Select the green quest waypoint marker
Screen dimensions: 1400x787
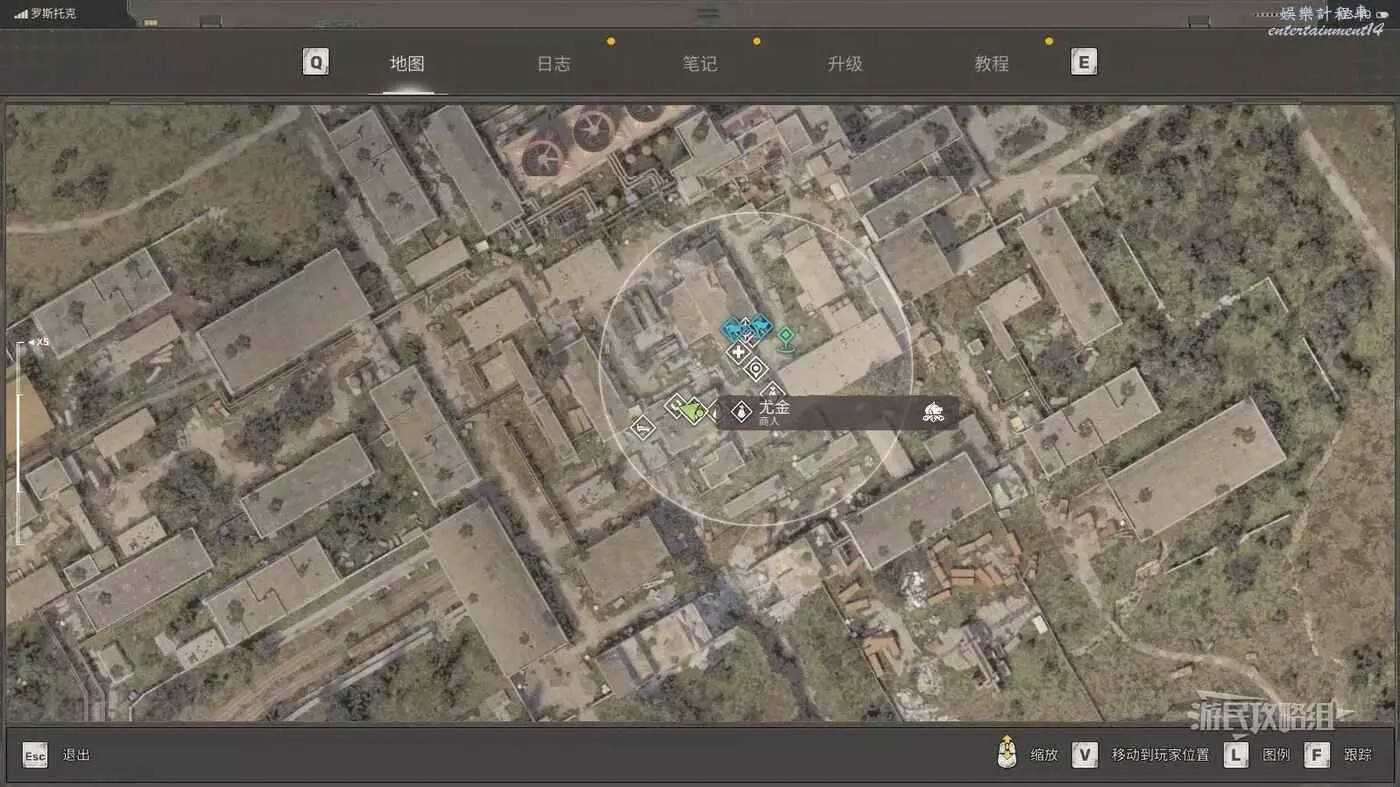tap(786, 336)
